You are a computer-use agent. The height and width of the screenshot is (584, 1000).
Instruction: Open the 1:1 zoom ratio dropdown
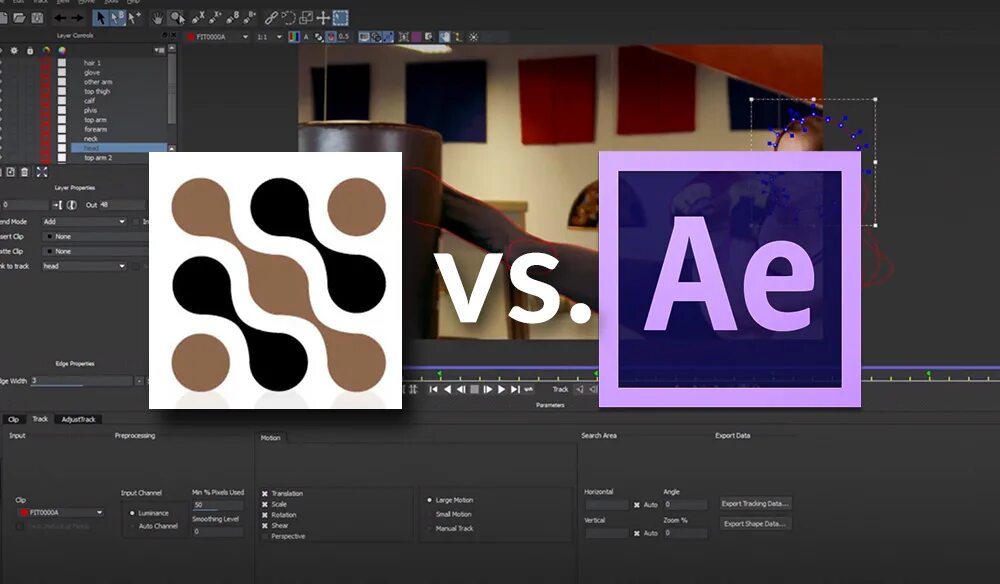point(269,37)
